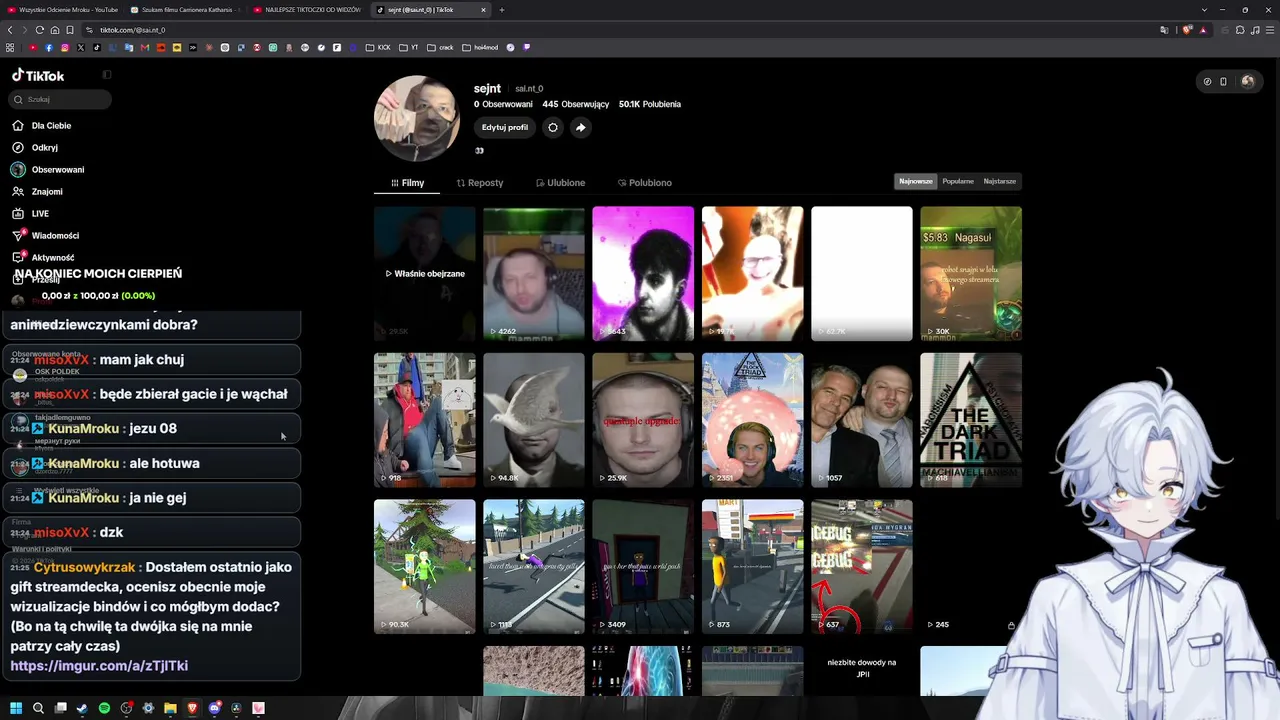The image size is (1280, 720).
Task: Open Steam from the taskbar
Action: pyautogui.click(x=82, y=708)
